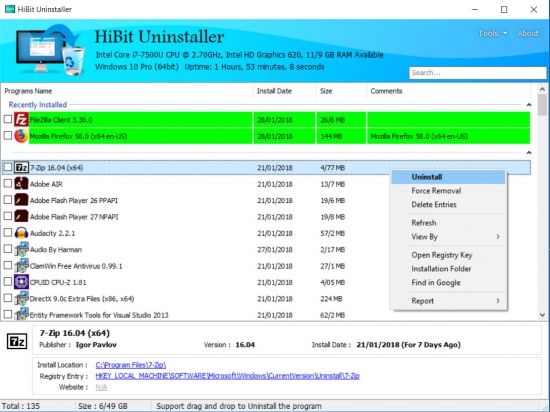Click the 7-Zip icon in the program list
This screenshot has height=412, width=550.
tap(21, 168)
